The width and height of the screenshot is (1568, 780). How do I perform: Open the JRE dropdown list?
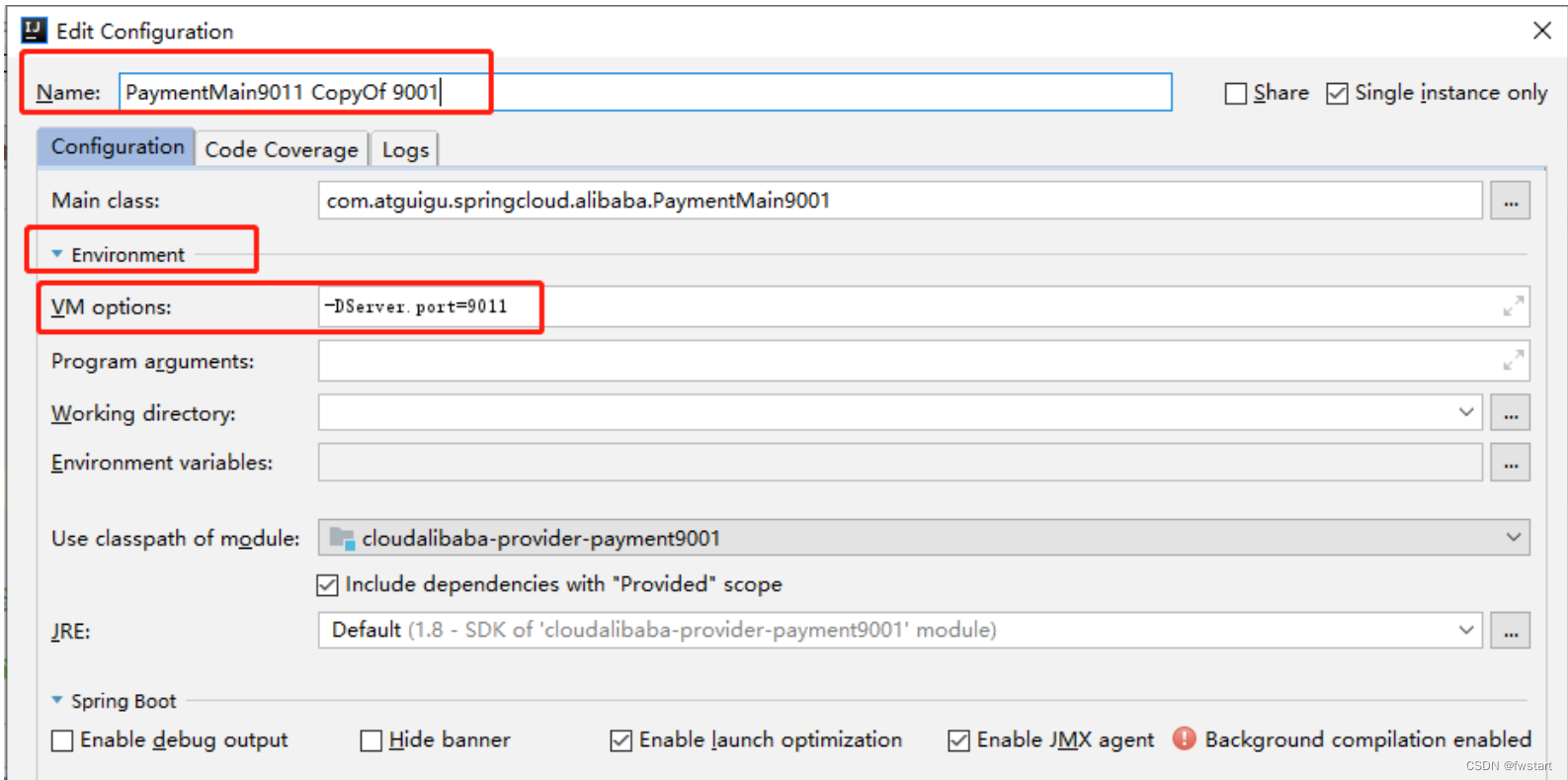tap(1466, 630)
